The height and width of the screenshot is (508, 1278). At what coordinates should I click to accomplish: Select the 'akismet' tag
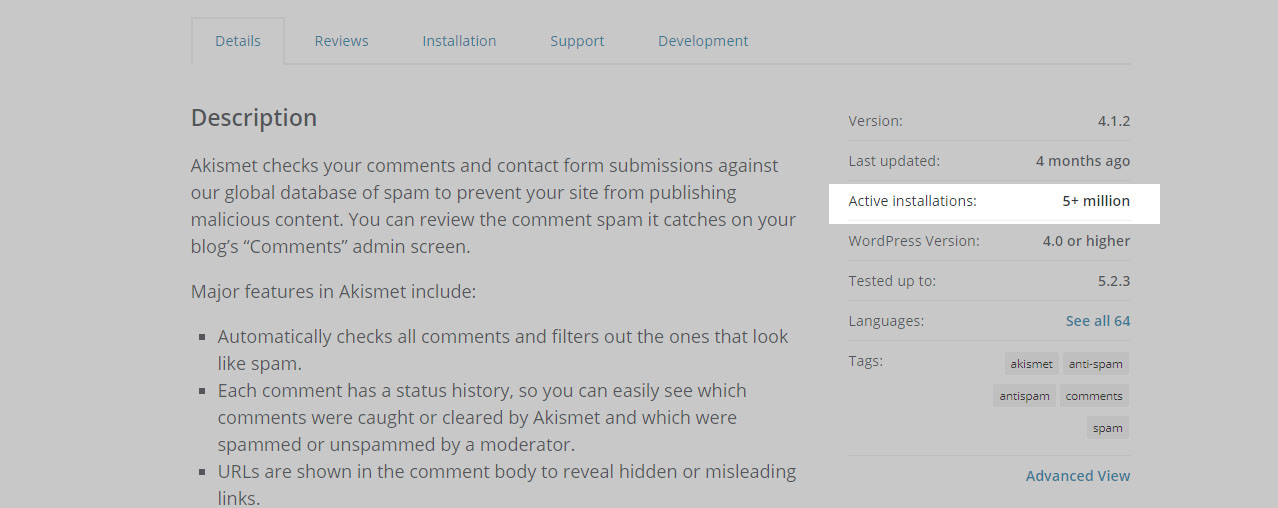click(x=1031, y=364)
